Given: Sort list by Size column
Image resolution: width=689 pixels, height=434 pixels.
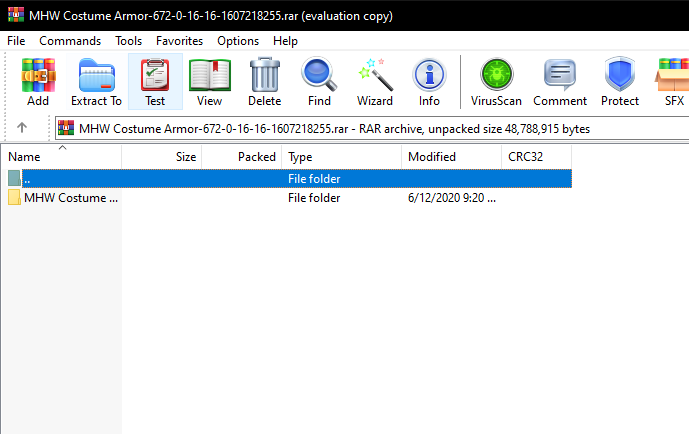Looking at the screenshot, I should [162, 157].
